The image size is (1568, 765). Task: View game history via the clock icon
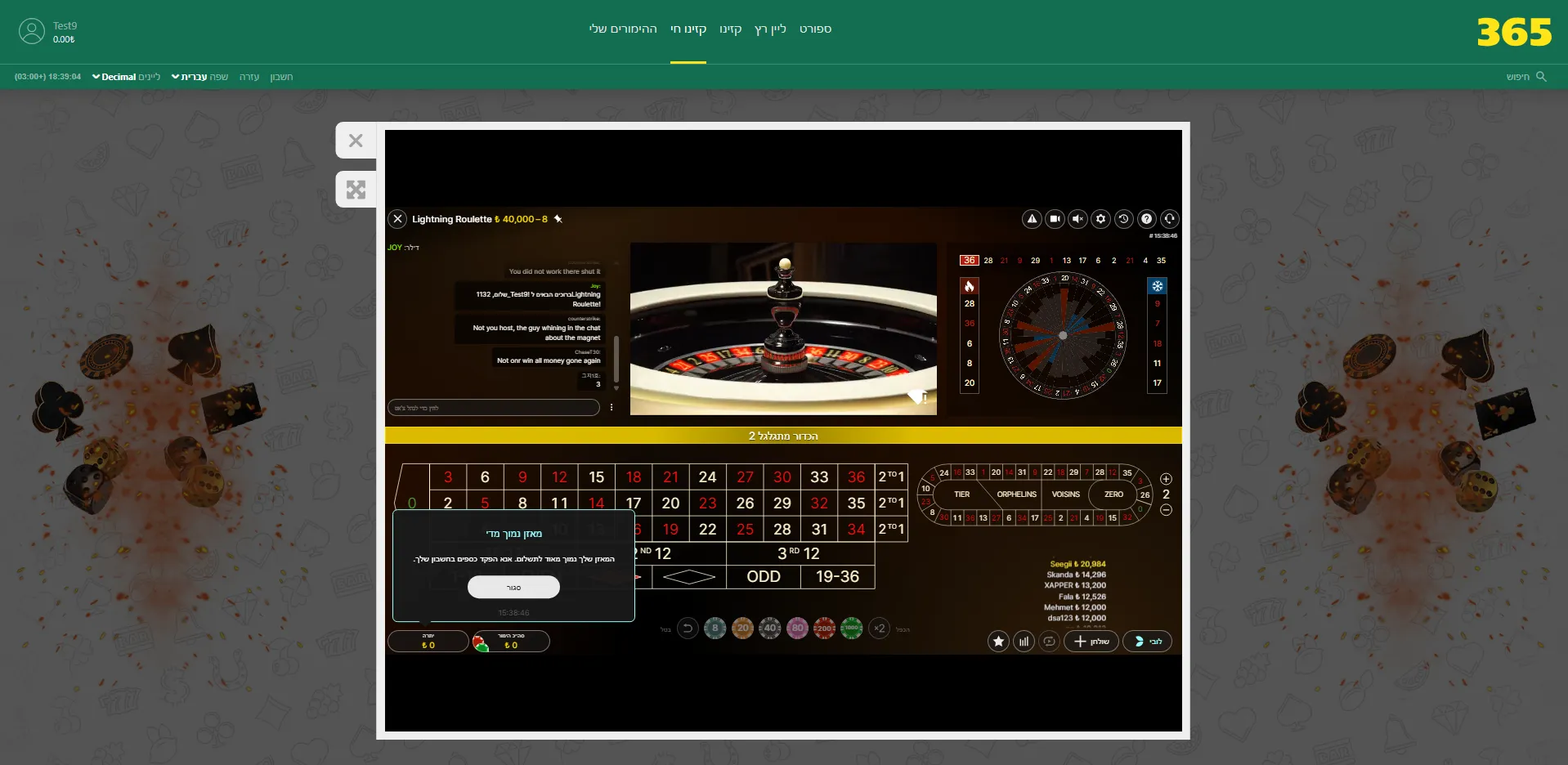pyautogui.click(x=1123, y=219)
